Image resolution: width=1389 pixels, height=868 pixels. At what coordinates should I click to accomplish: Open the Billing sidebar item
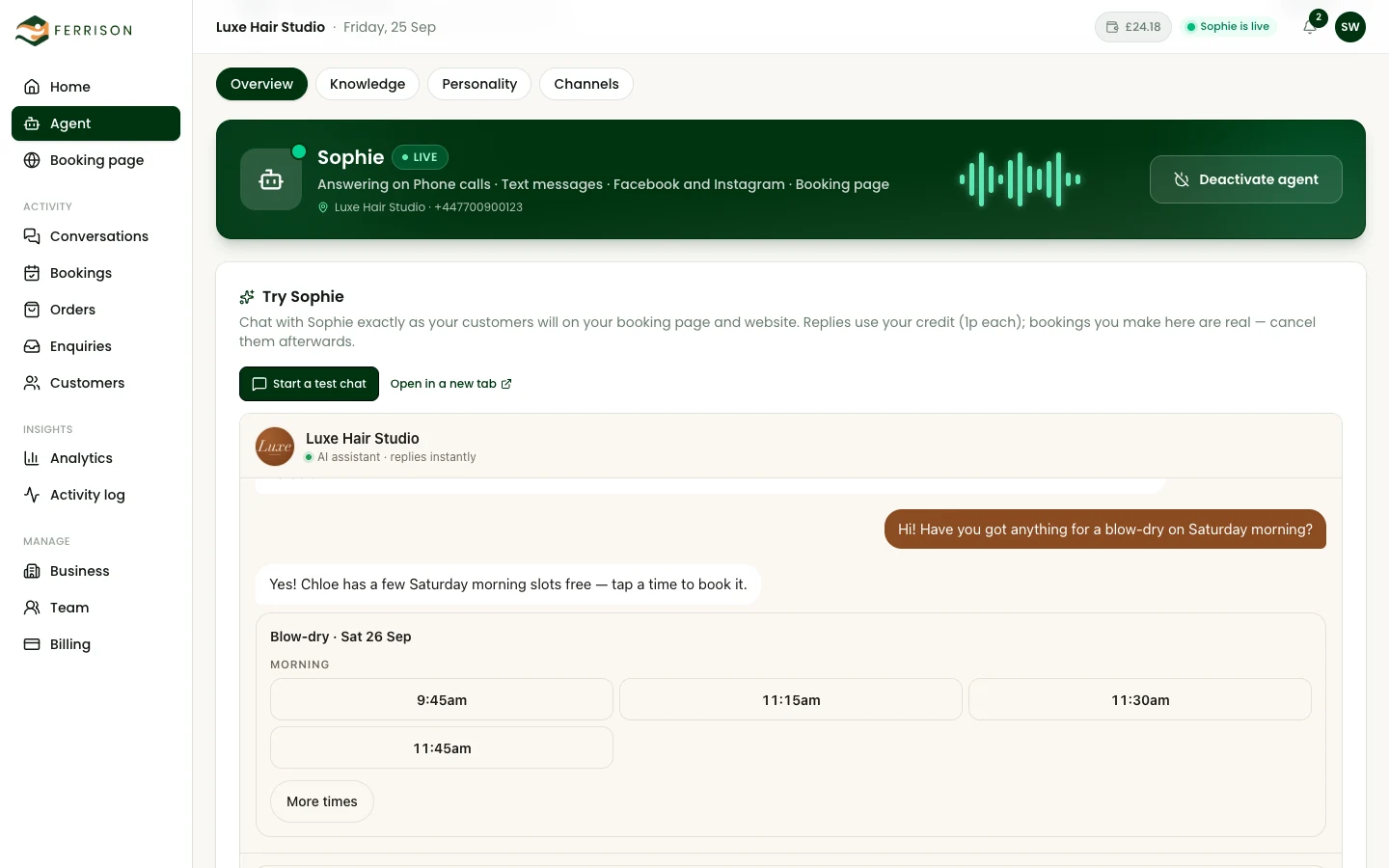(95, 644)
